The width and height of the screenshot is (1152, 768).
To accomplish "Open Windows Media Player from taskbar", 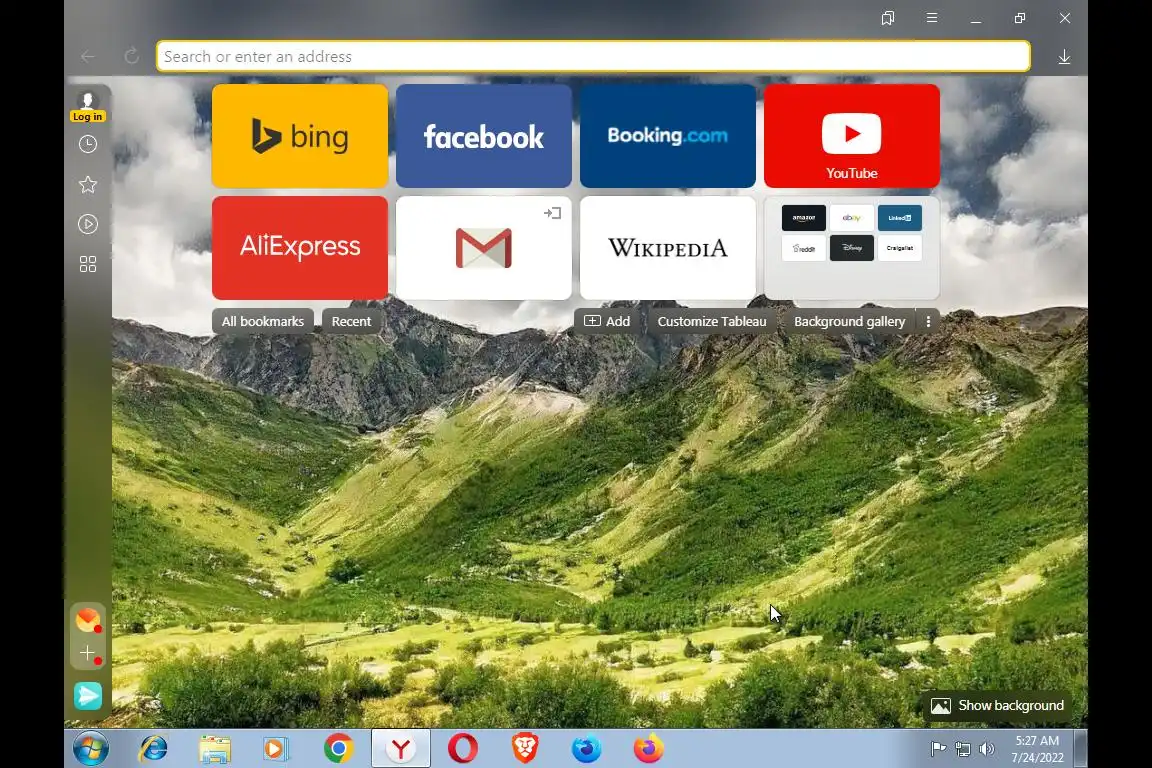I will pos(276,749).
